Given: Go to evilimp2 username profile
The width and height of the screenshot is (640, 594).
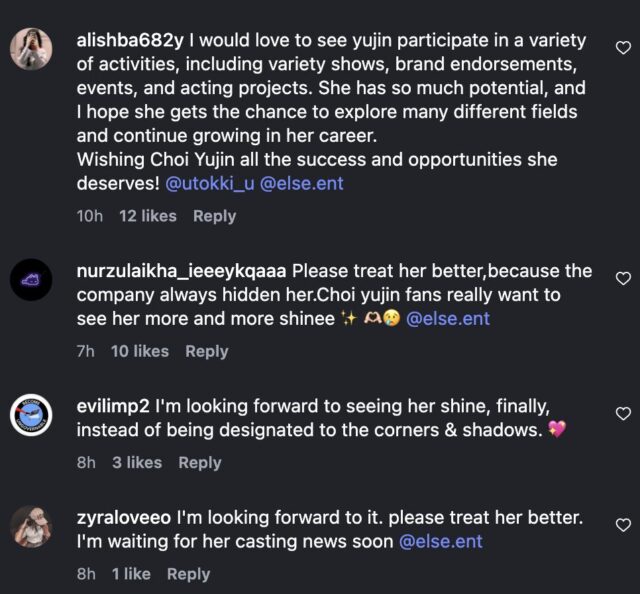Looking at the screenshot, I should (113, 407).
